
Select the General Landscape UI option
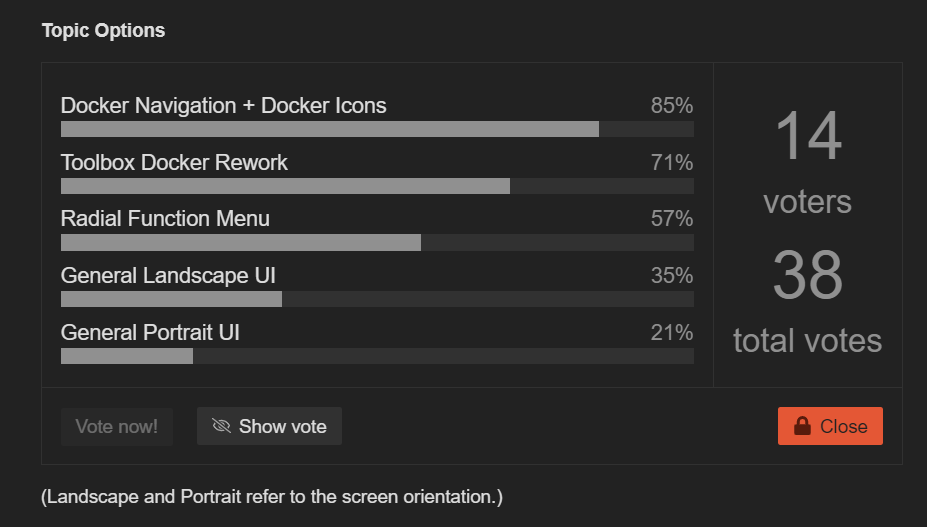(x=168, y=275)
